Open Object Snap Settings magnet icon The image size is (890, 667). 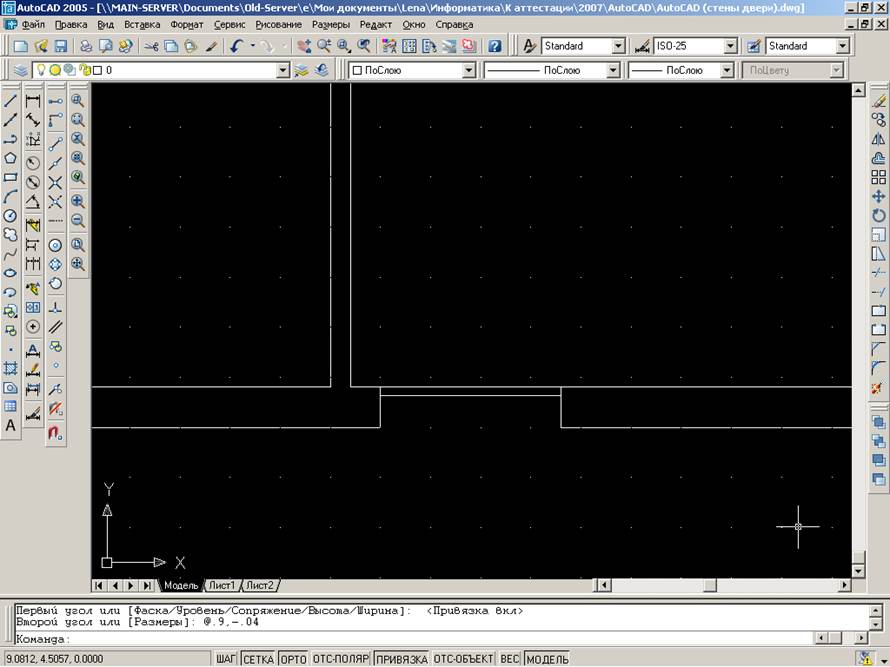(56, 433)
